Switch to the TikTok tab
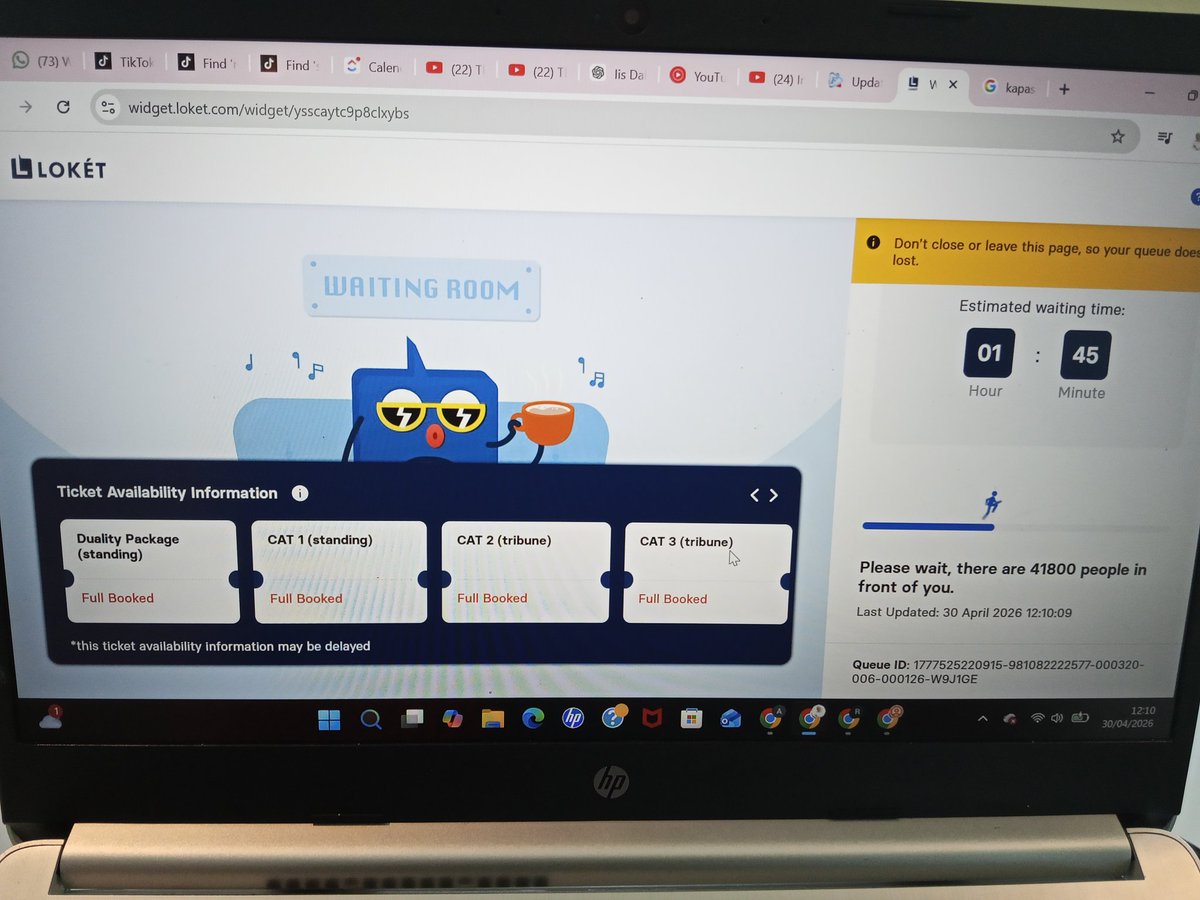 [123, 62]
